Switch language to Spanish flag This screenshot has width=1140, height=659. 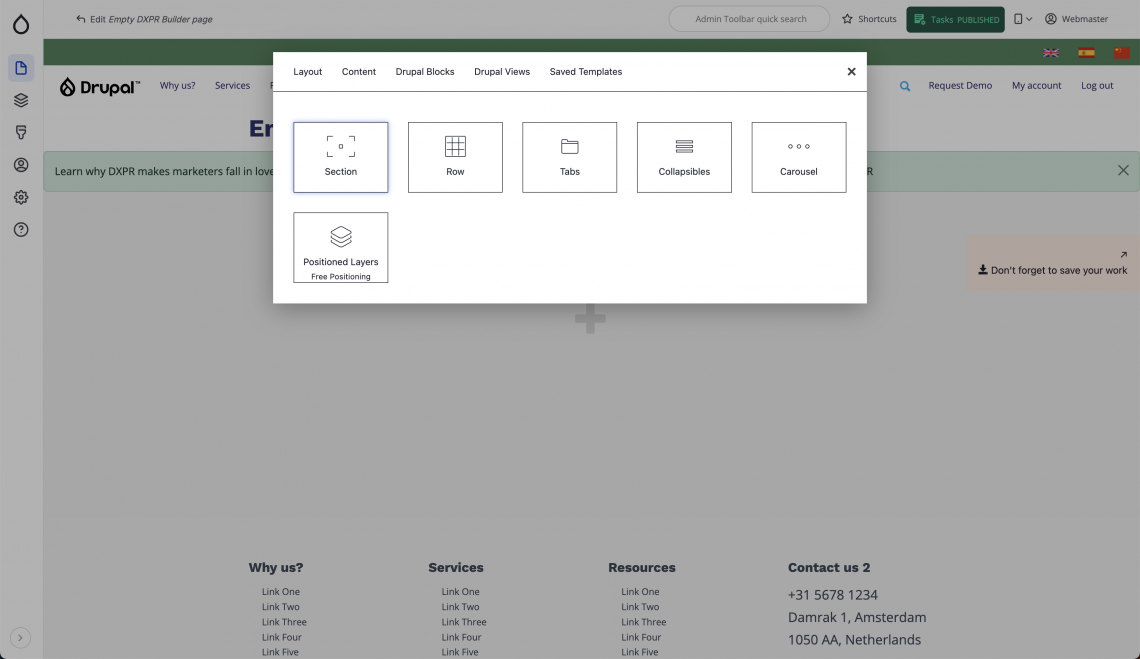(x=1086, y=52)
